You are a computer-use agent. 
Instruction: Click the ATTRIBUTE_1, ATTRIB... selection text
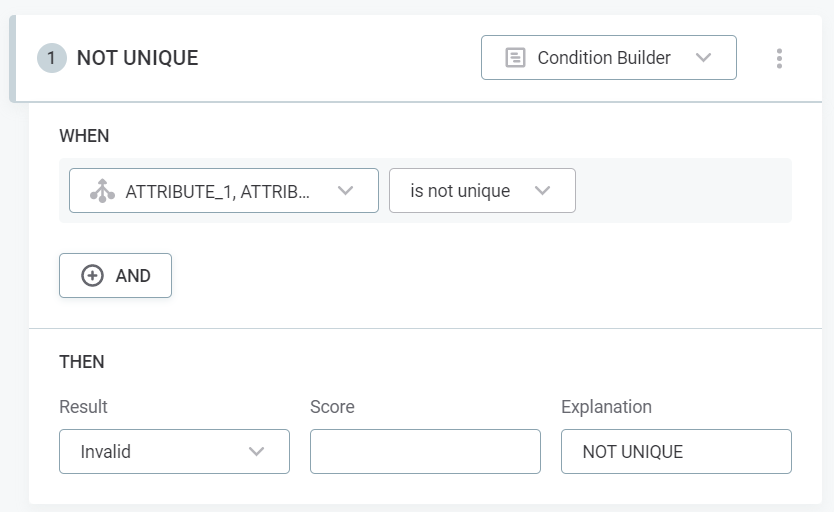click(217, 191)
